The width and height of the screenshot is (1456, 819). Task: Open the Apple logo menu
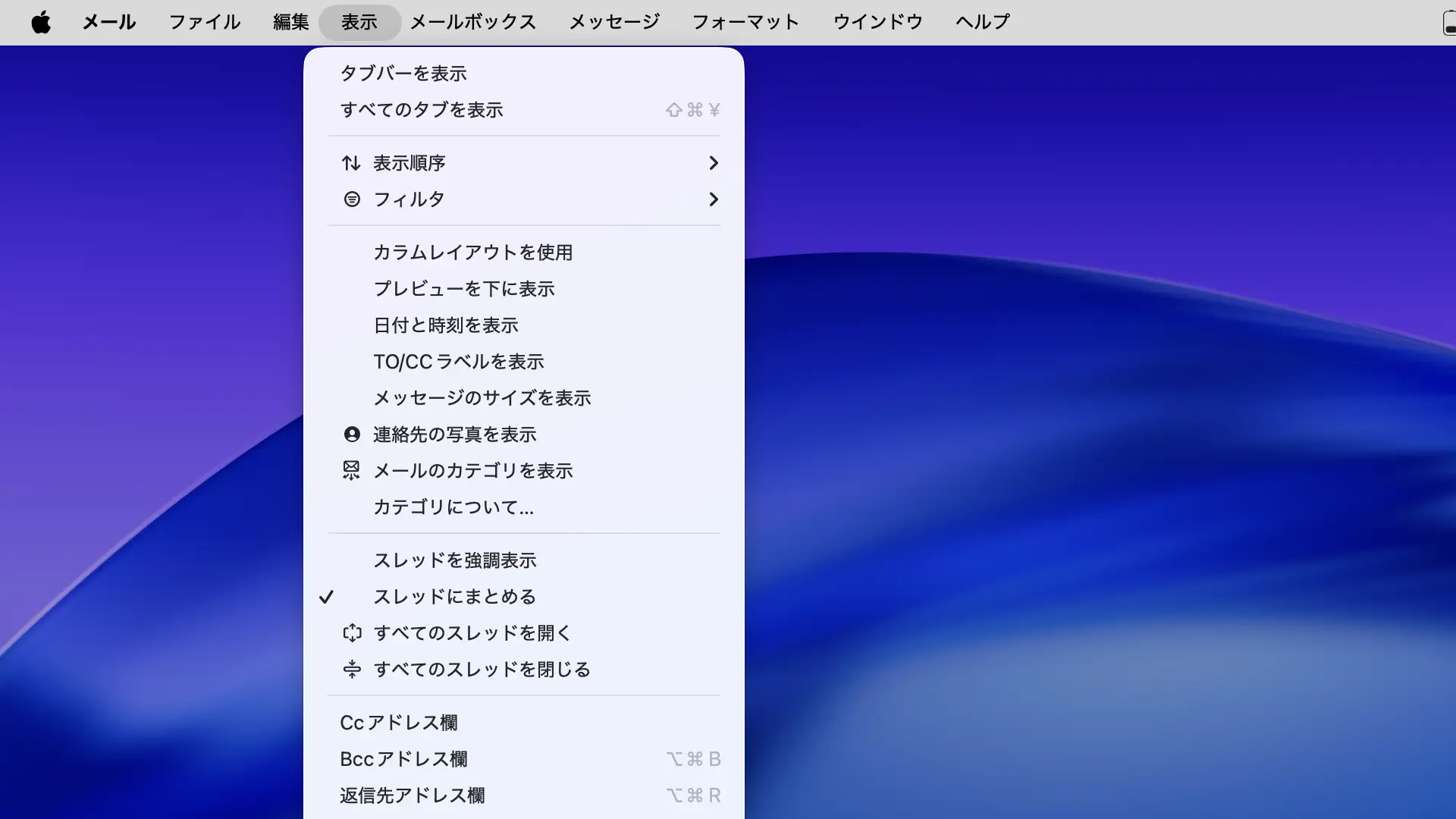pyautogui.click(x=41, y=22)
